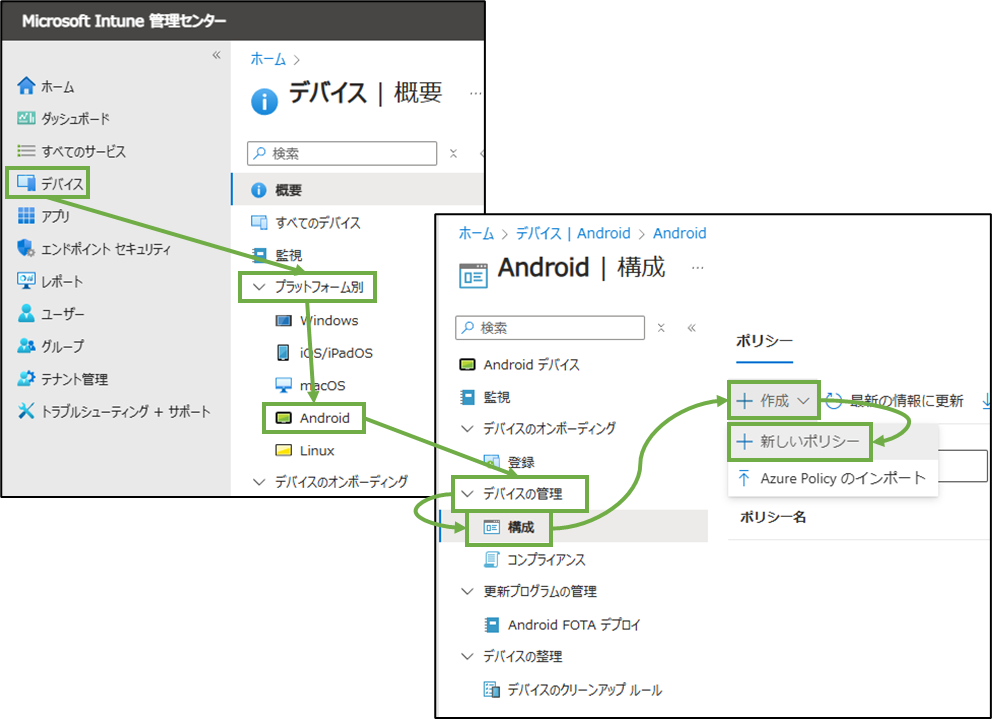
Task: Click the 概要 info icon in device menu
Action: [259, 190]
